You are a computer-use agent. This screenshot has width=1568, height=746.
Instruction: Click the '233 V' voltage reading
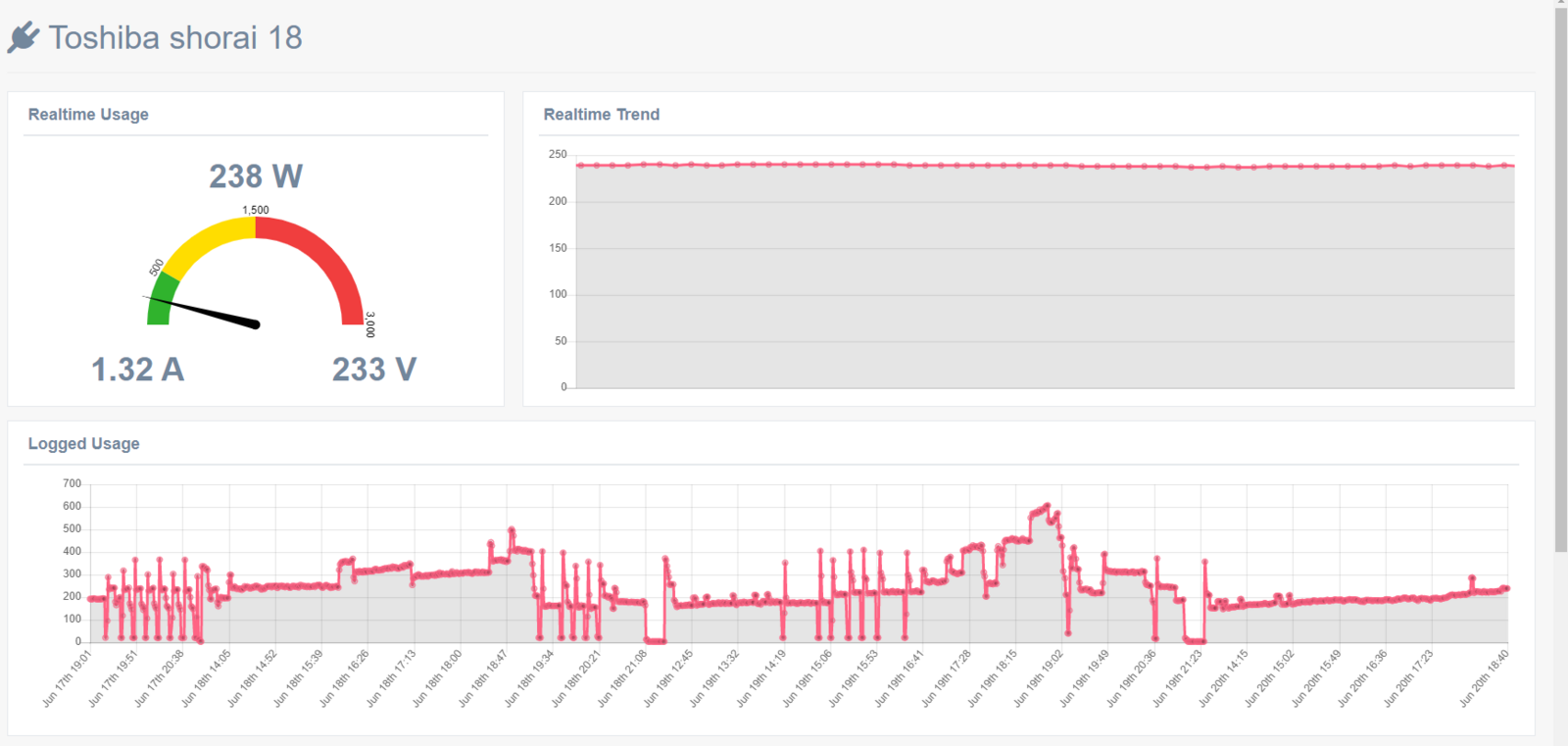click(x=374, y=369)
